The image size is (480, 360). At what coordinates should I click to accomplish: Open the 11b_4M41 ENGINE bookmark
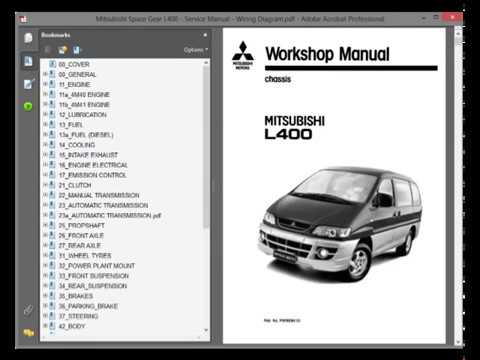(x=84, y=105)
